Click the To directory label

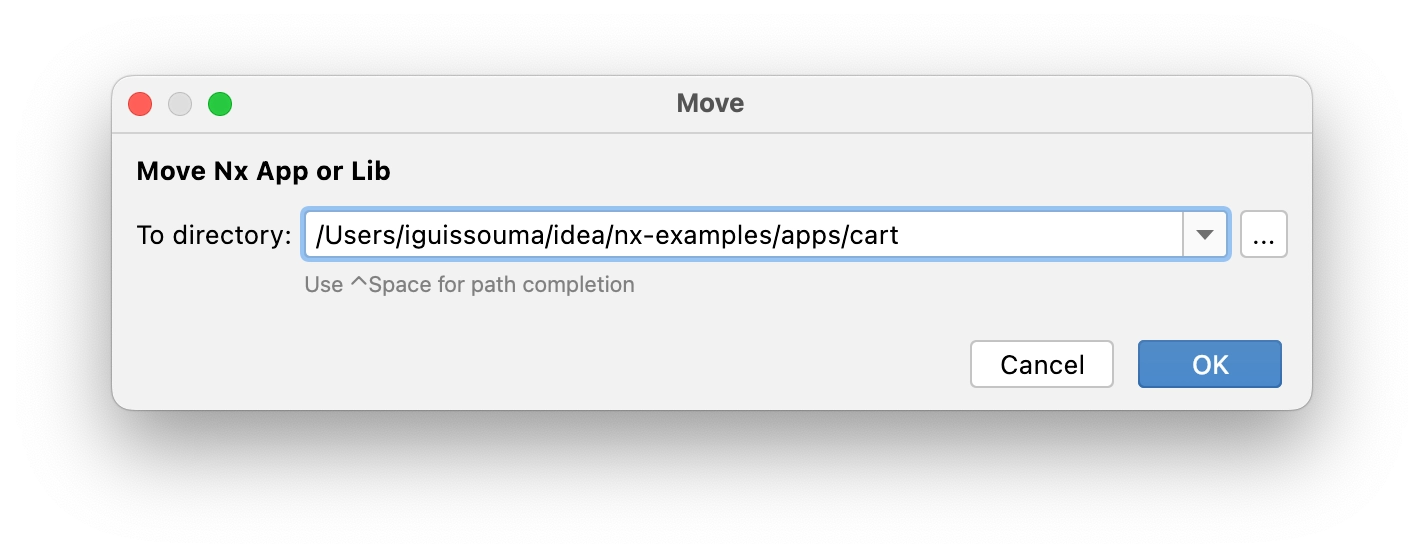click(x=214, y=236)
